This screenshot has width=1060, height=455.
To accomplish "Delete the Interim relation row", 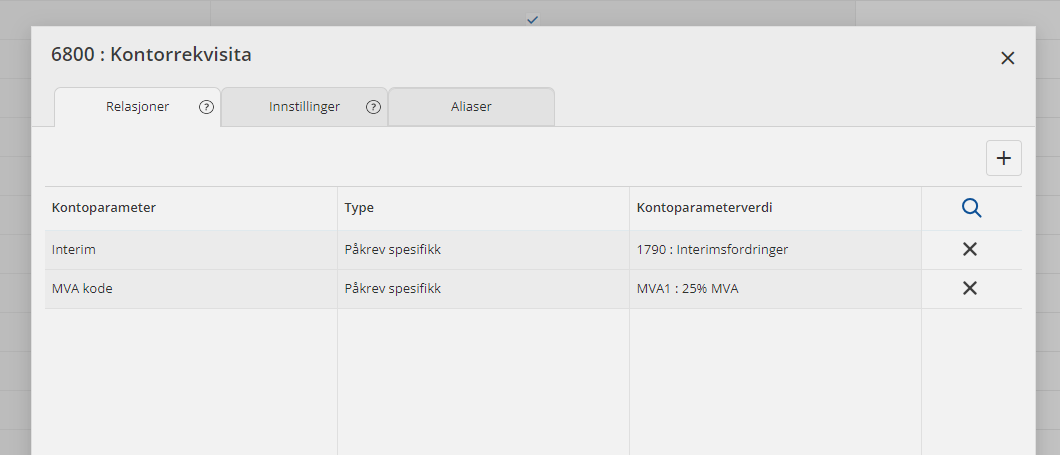I will click(x=969, y=249).
